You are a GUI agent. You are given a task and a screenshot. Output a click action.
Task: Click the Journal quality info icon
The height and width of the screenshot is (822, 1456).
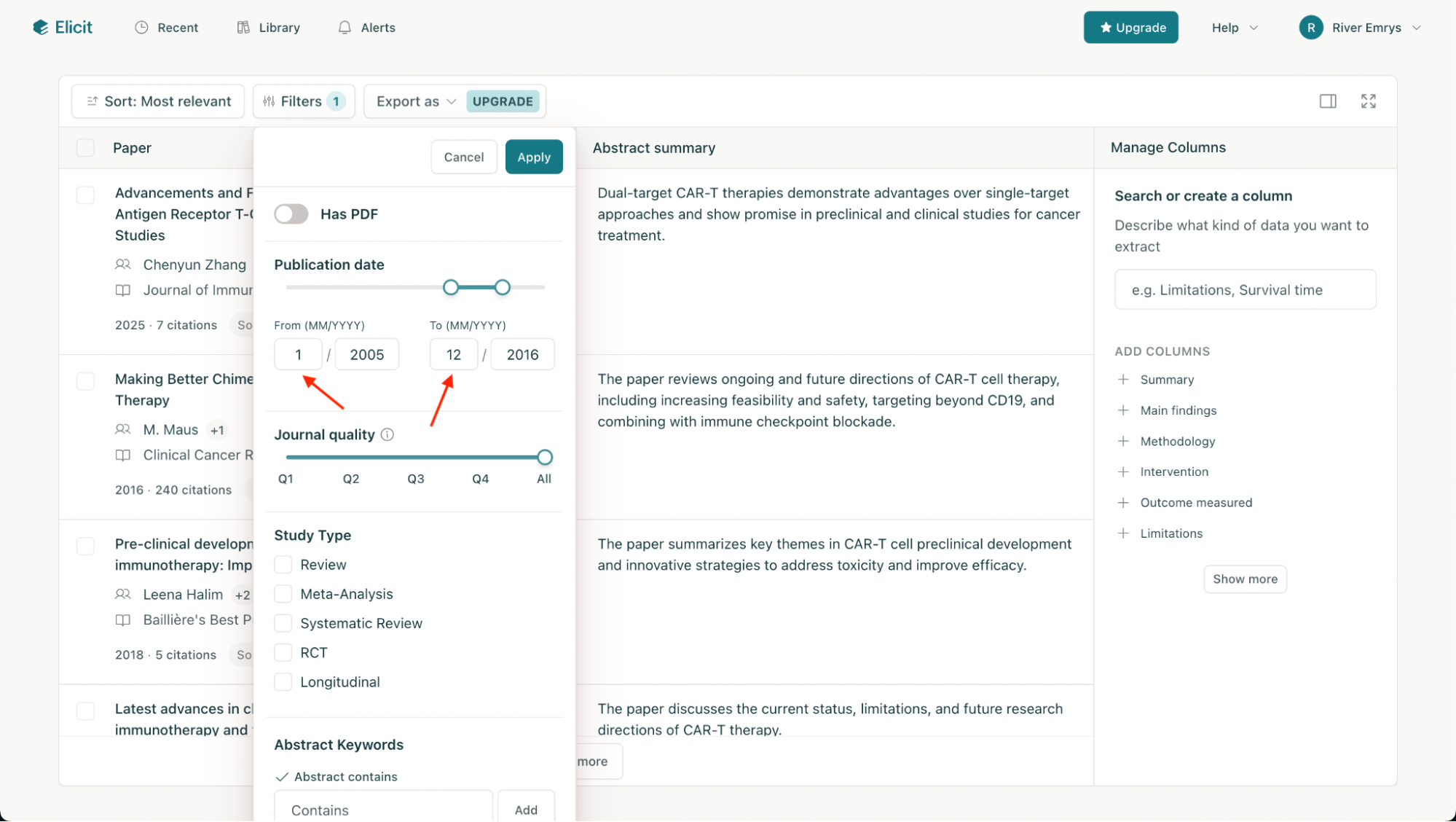(x=387, y=435)
